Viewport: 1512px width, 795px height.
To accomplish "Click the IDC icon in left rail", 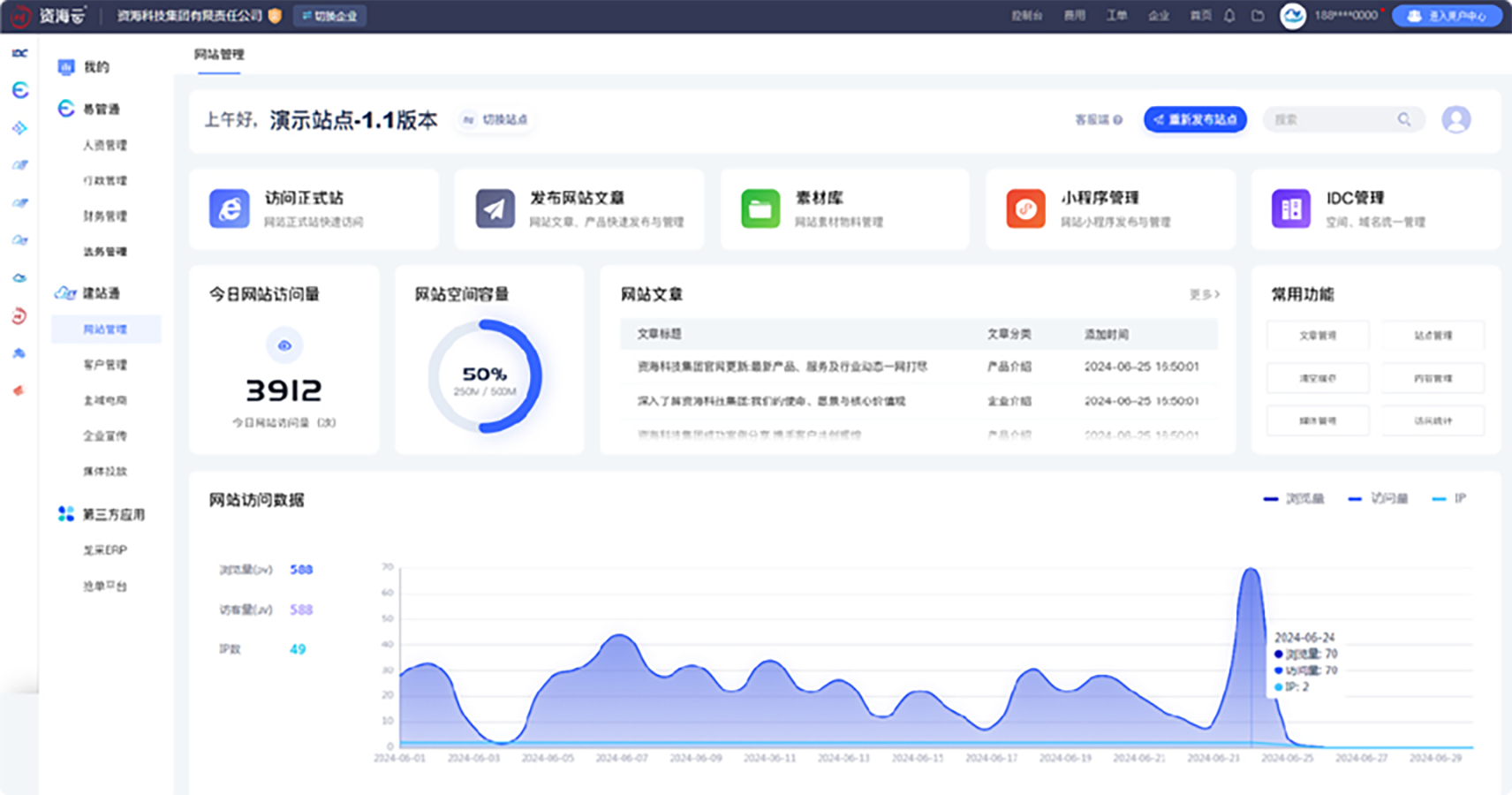I will click(19, 53).
